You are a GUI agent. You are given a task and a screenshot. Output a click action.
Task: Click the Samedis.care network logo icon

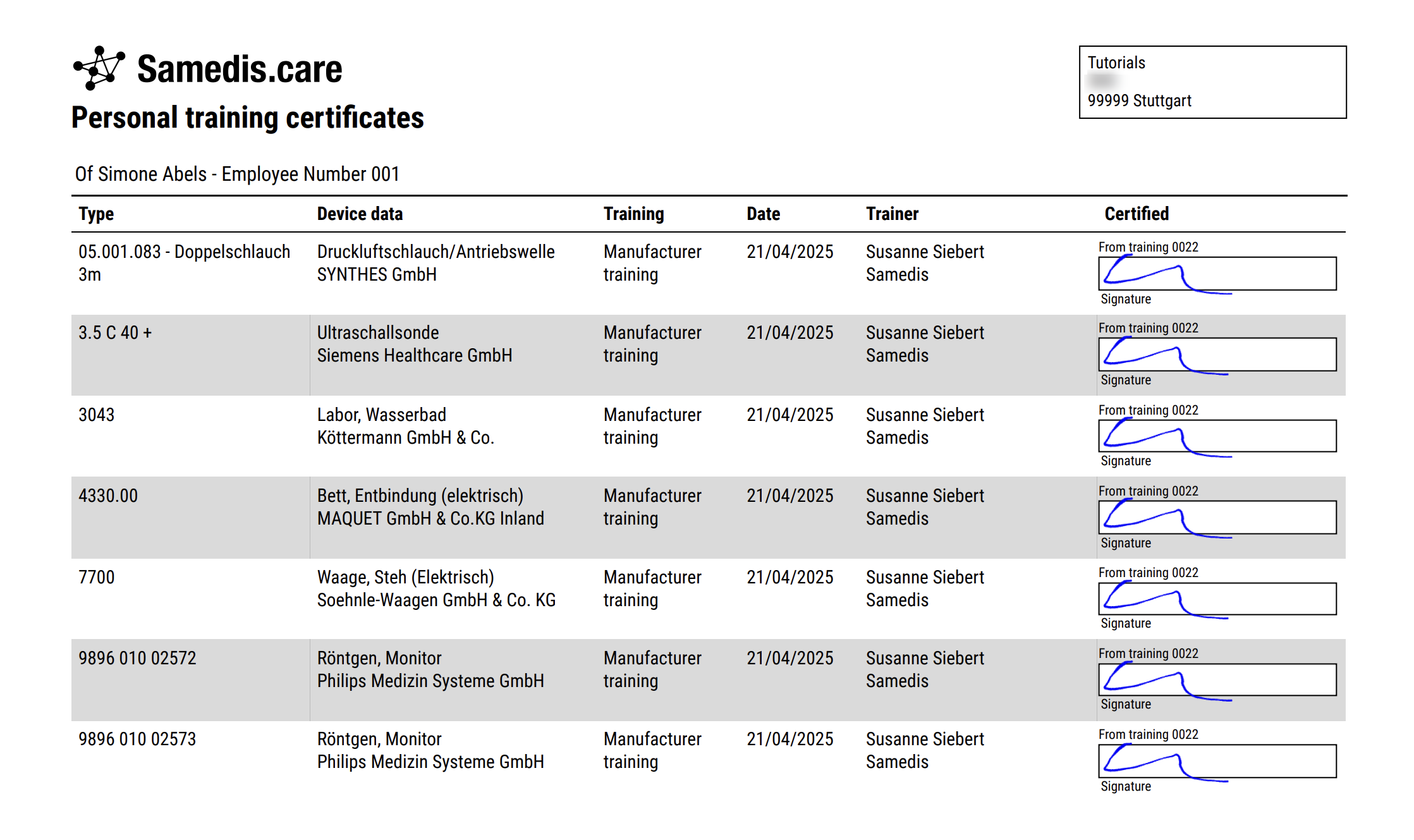click(99, 68)
